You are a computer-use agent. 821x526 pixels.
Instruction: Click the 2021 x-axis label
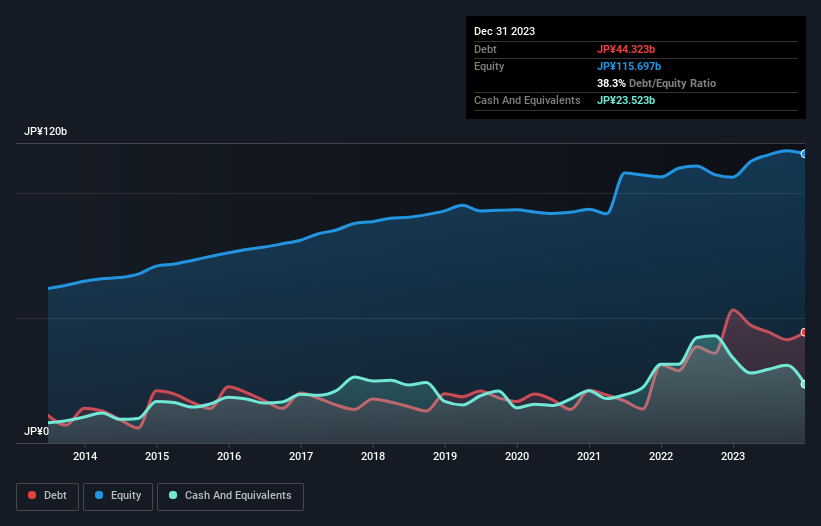(x=589, y=456)
